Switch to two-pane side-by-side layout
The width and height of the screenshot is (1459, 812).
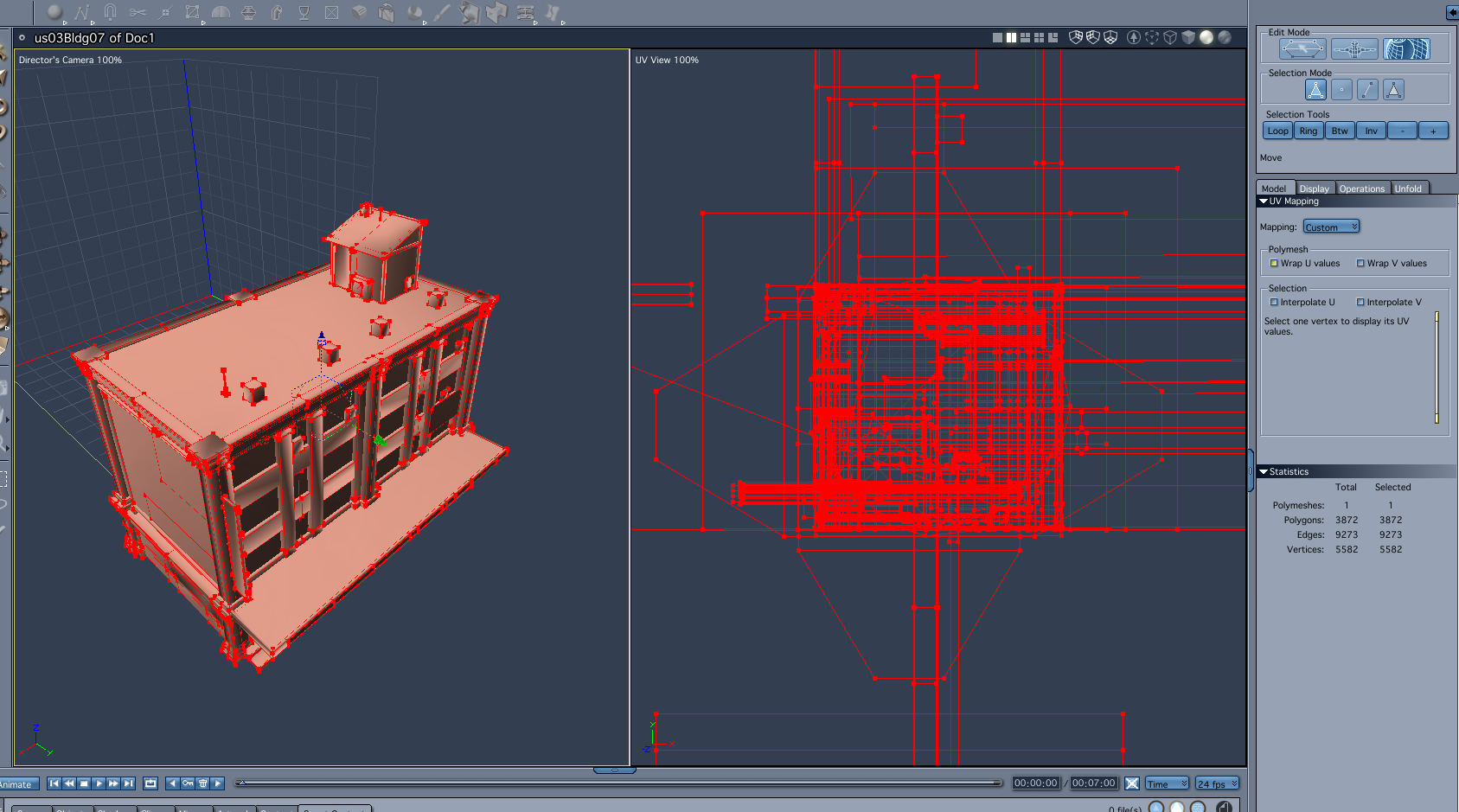(1011, 37)
